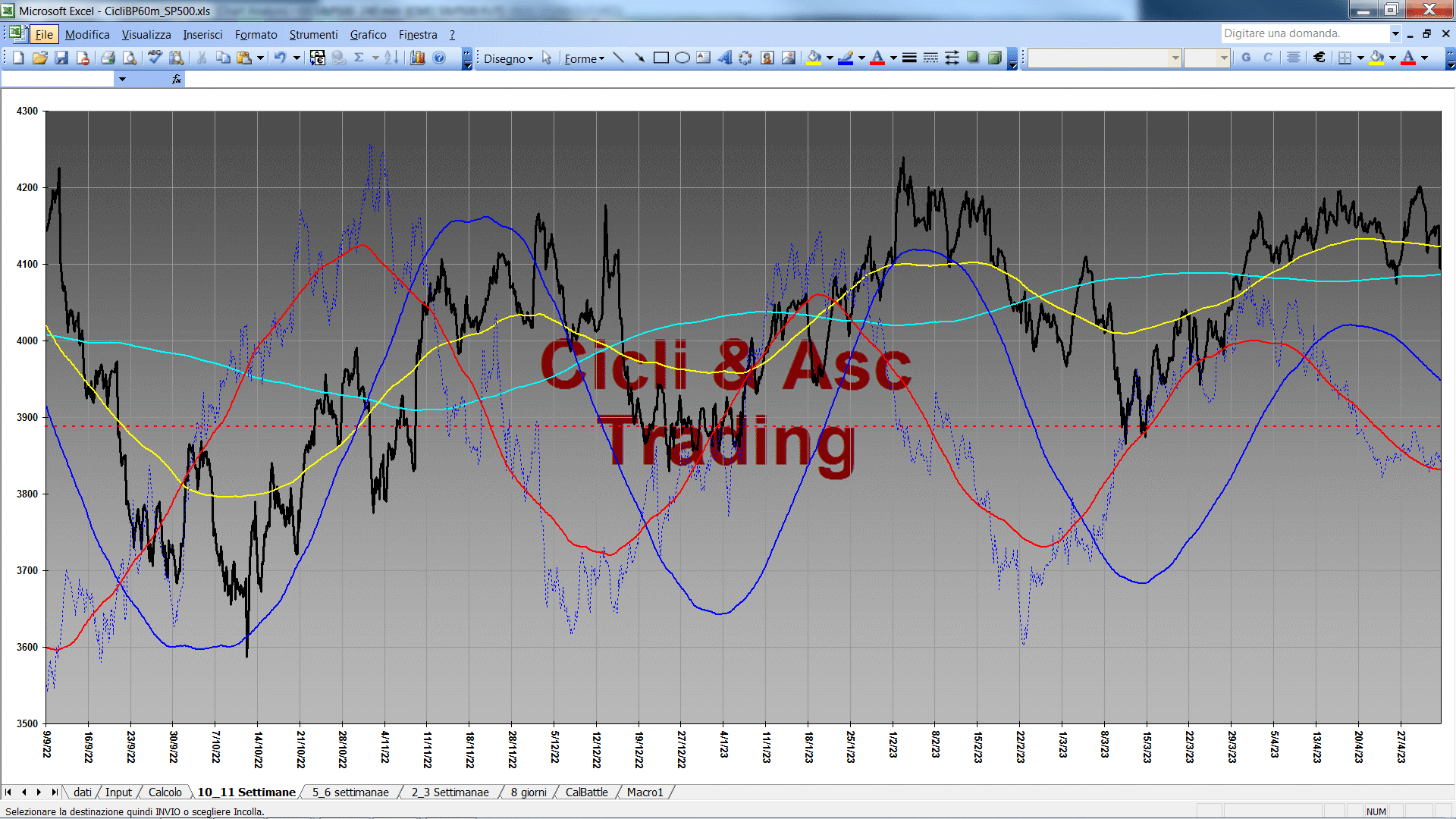This screenshot has width=1456, height=819.
Task: Open Excel help with the question mark icon
Action: (x=439, y=58)
